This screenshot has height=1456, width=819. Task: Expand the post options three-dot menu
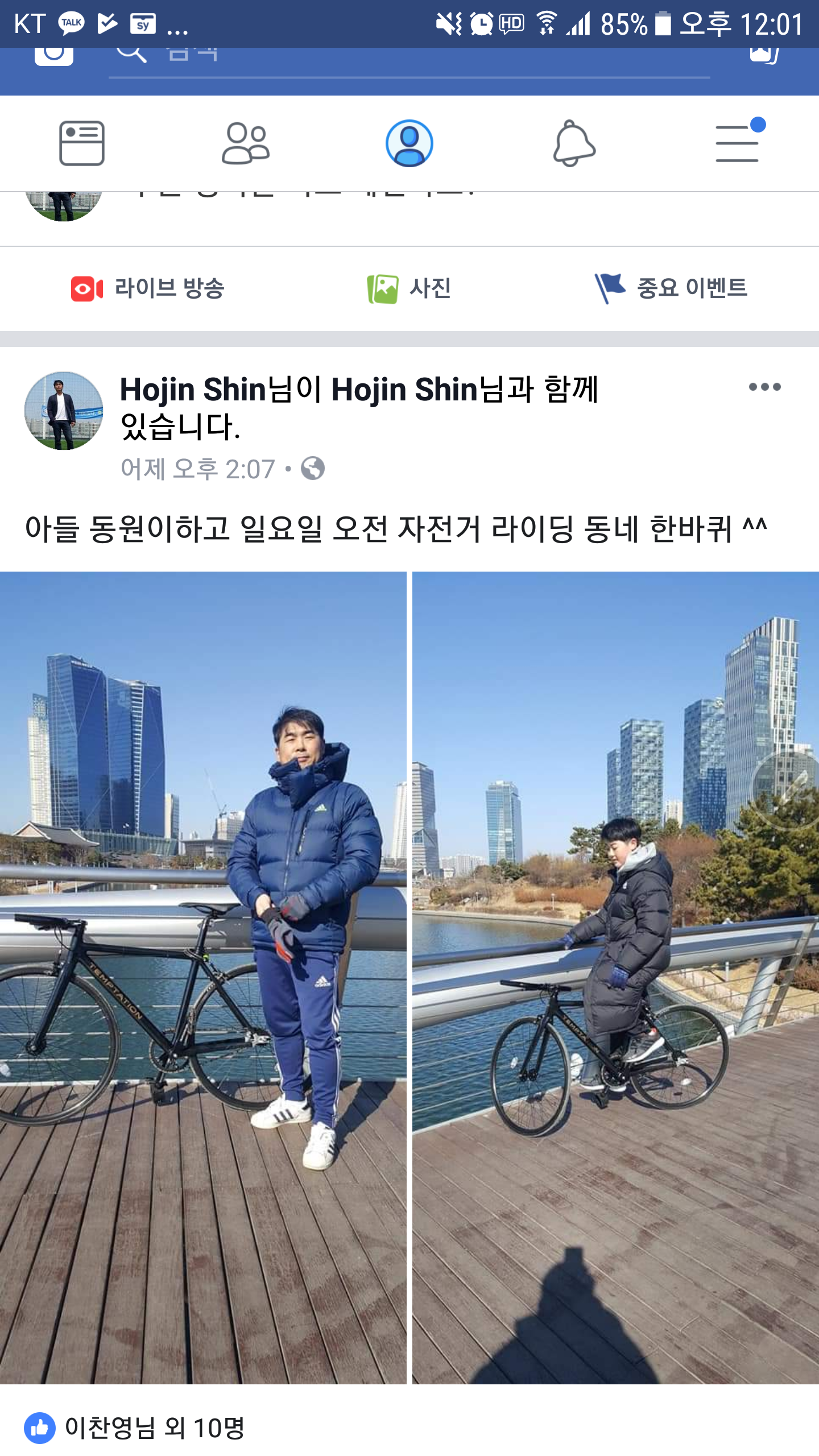pyautogui.click(x=764, y=387)
